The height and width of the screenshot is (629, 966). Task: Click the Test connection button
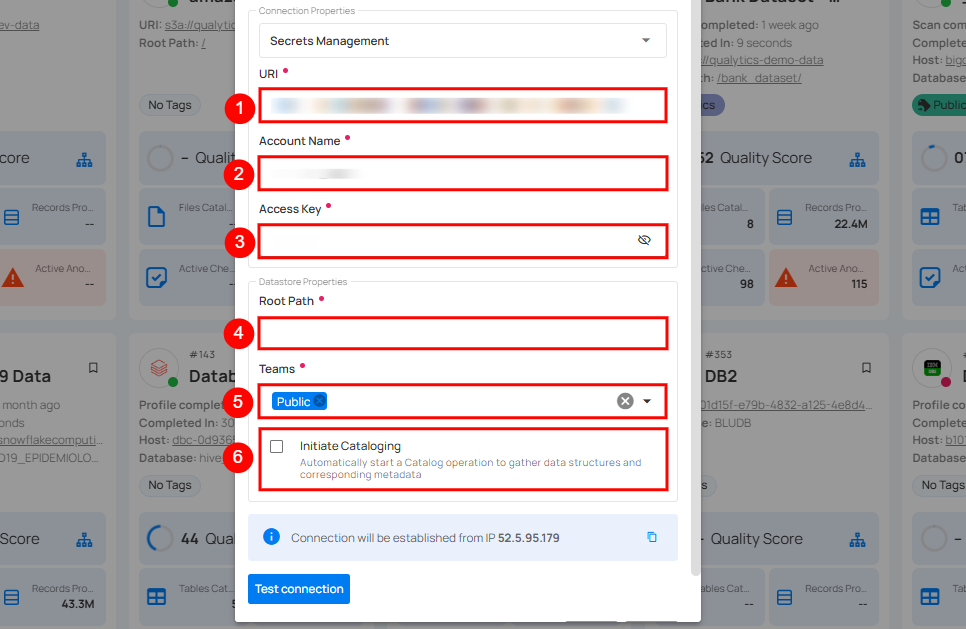click(298, 589)
